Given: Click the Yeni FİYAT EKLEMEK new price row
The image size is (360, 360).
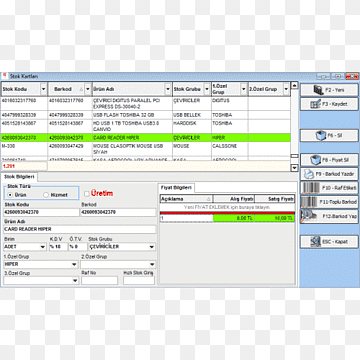Looking at the screenshot, I should click(227, 207).
